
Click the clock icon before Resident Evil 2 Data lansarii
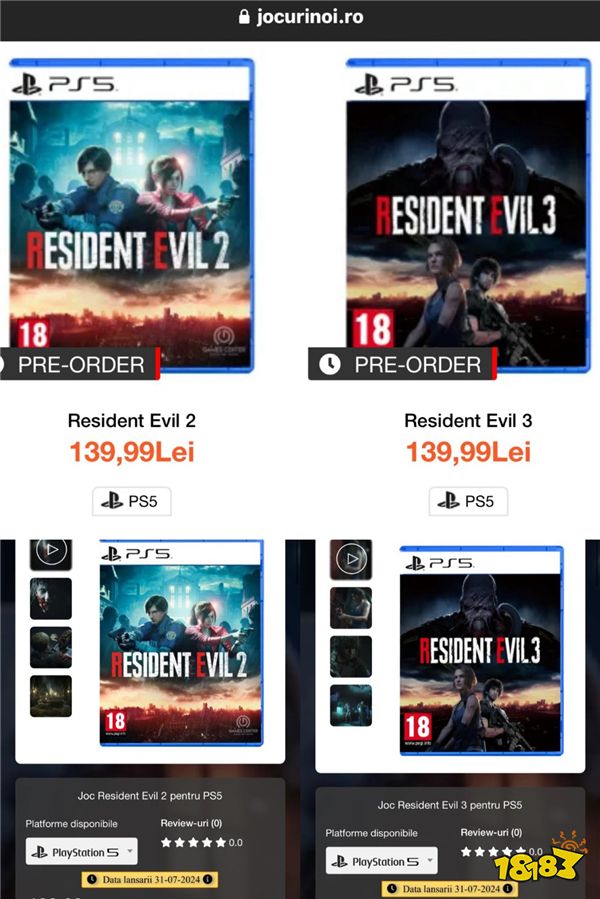click(92, 879)
